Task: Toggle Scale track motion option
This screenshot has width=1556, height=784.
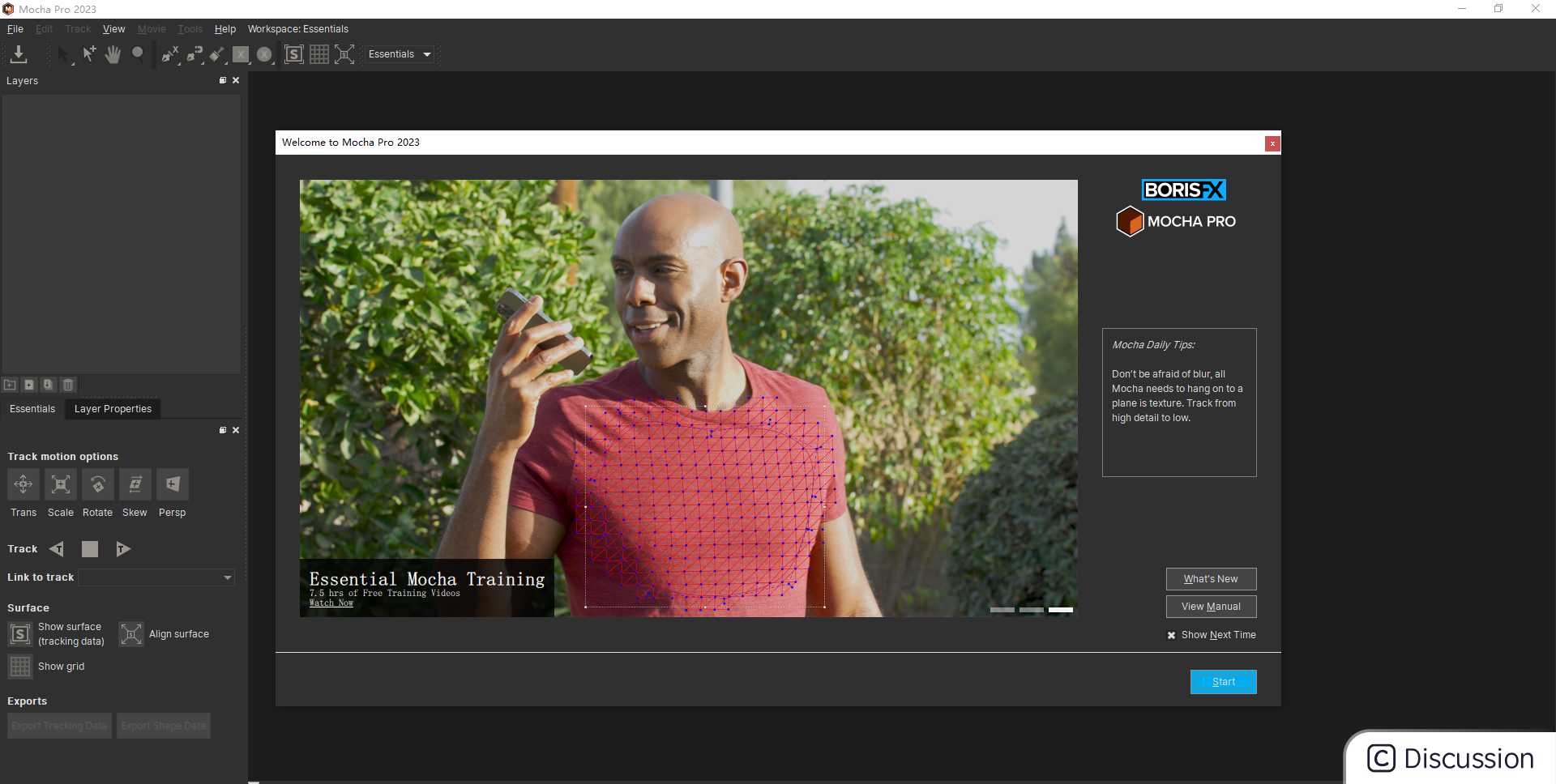Action: coord(60,484)
